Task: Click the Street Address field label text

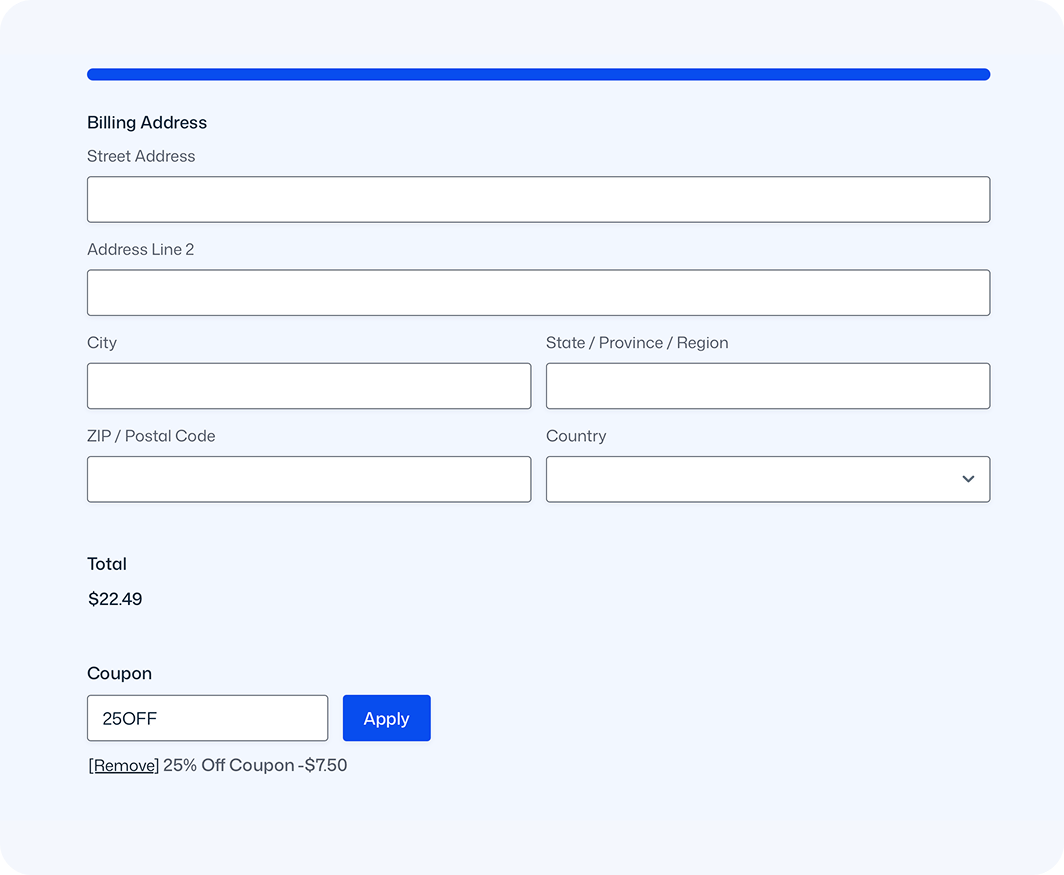Action: pyautogui.click(x=141, y=156)
